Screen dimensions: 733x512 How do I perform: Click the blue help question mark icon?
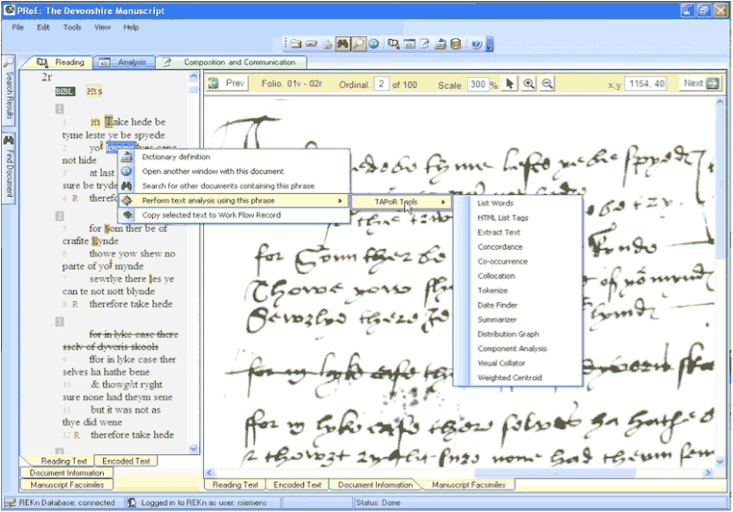(476, 44)
